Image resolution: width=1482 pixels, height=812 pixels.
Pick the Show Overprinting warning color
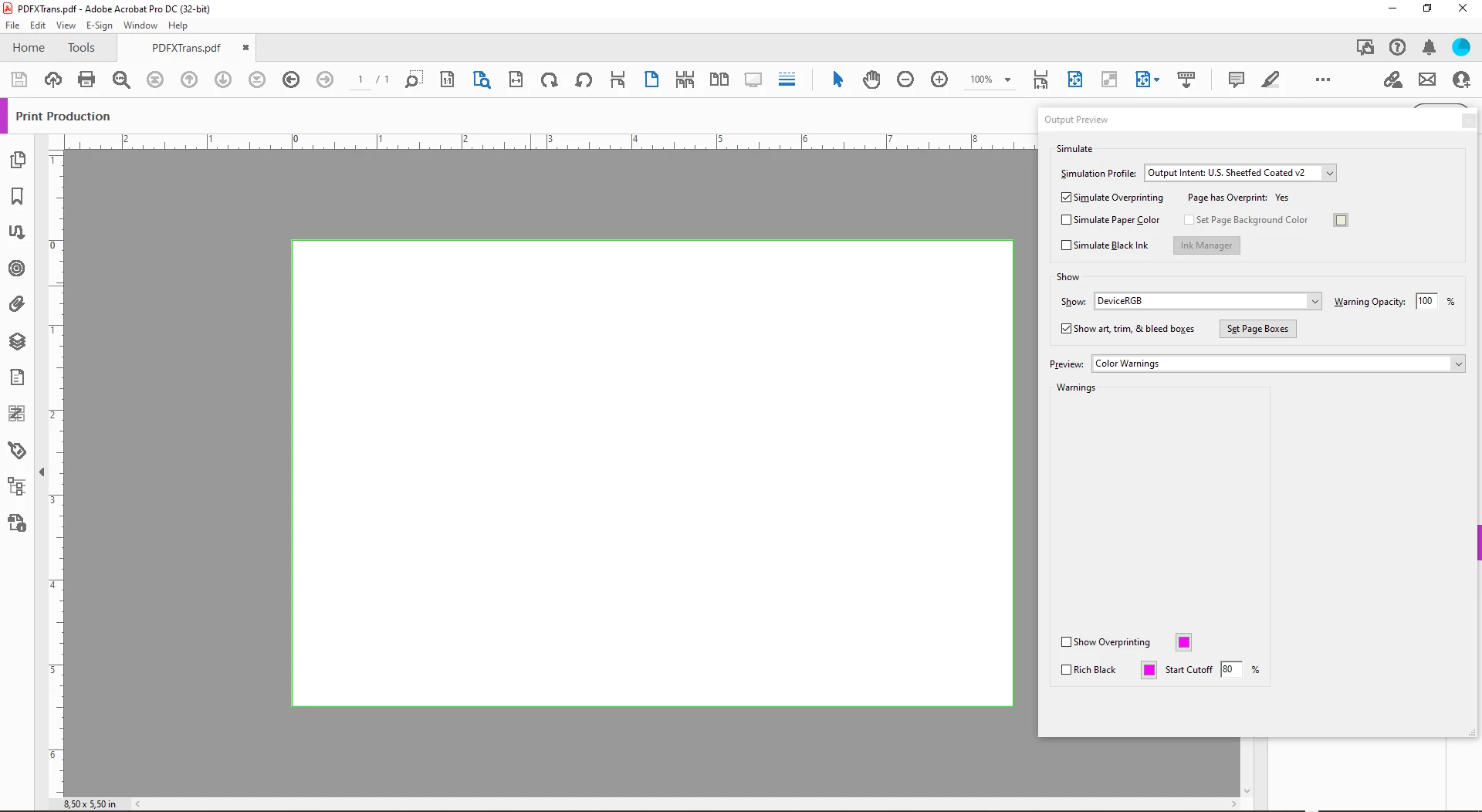coord(1184,642)
